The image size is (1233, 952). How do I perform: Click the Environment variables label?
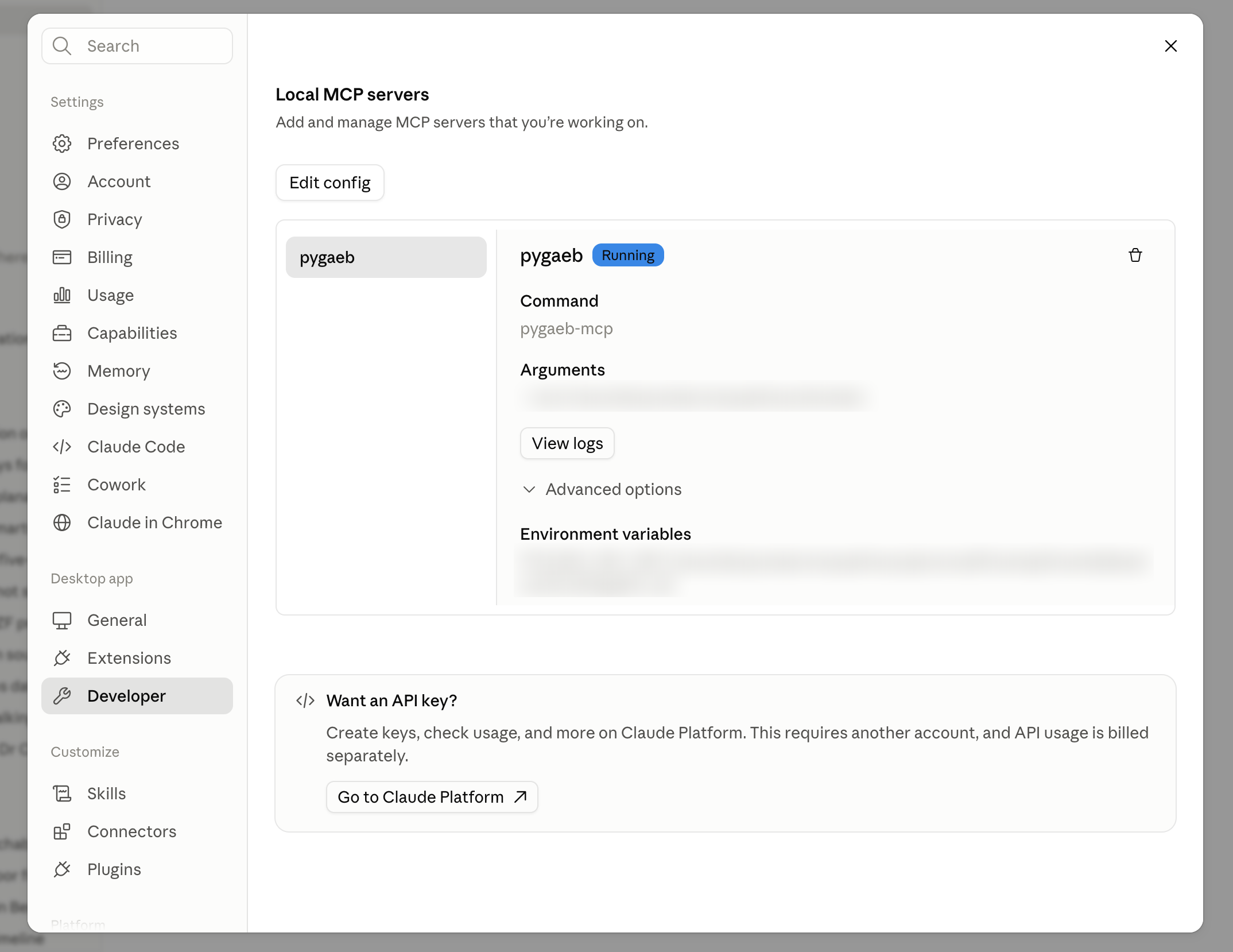pos(606,534)
